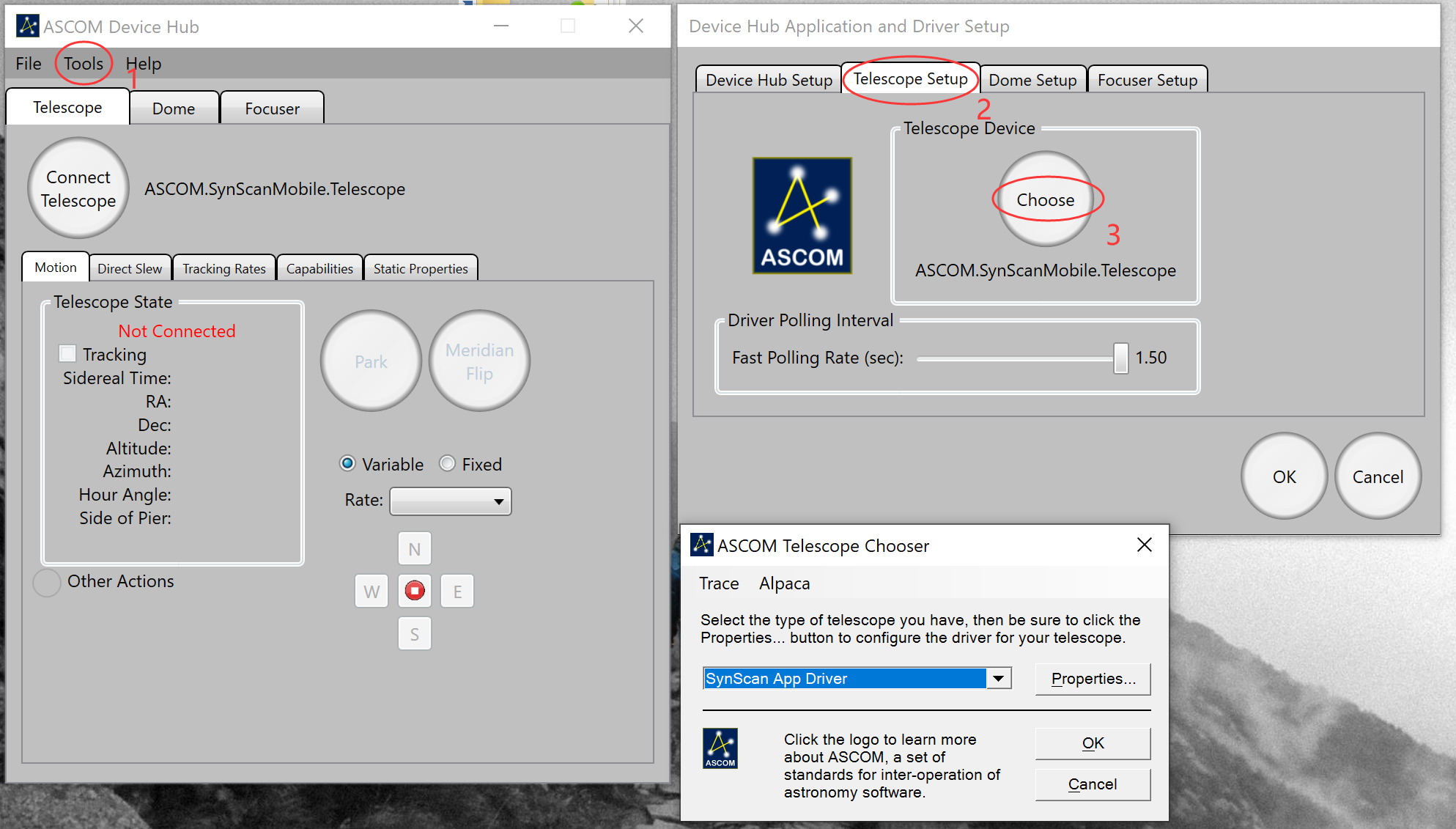Click the ASCOM Device Hub title bar icon
Screen dimensions: 1456x829
(26, 26)
